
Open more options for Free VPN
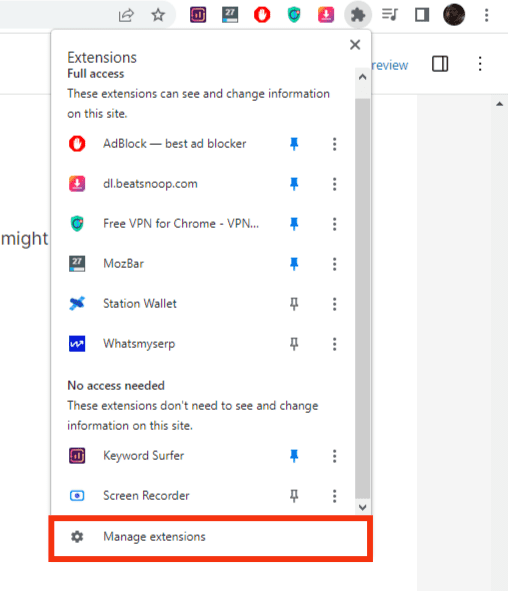pos(334,224)
